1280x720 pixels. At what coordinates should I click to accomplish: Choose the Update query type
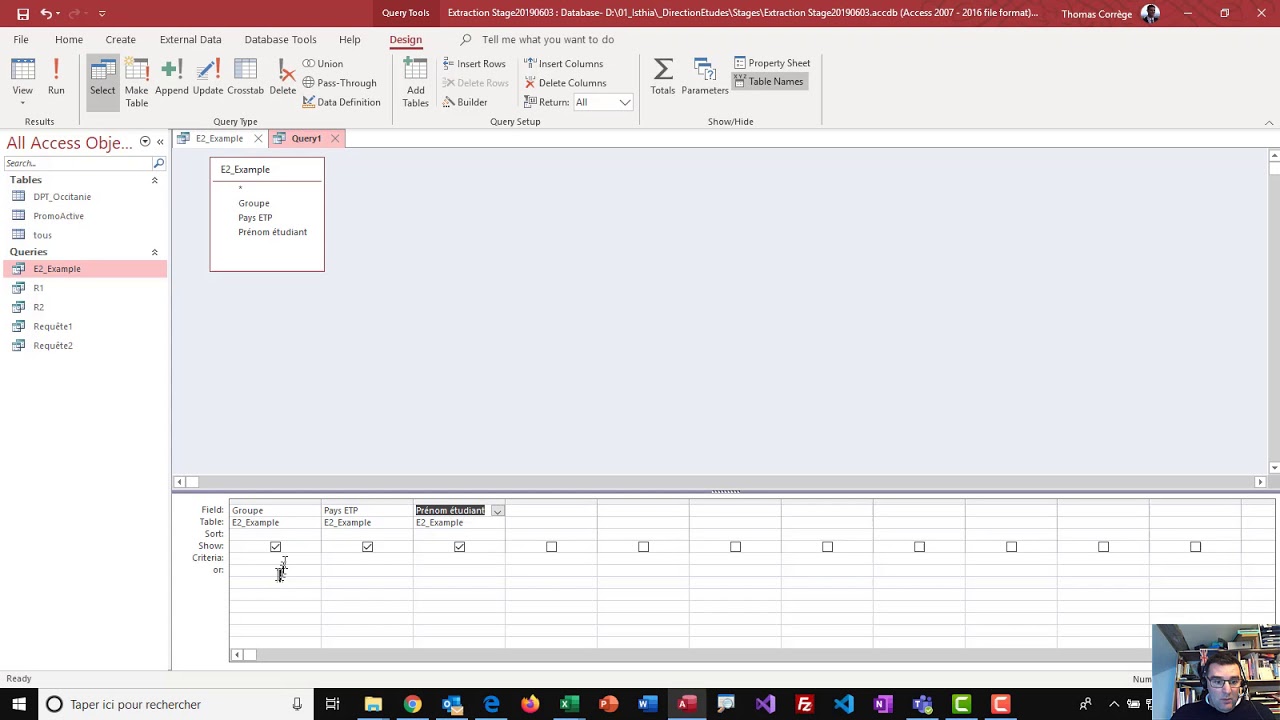click(x=208, y=78)
